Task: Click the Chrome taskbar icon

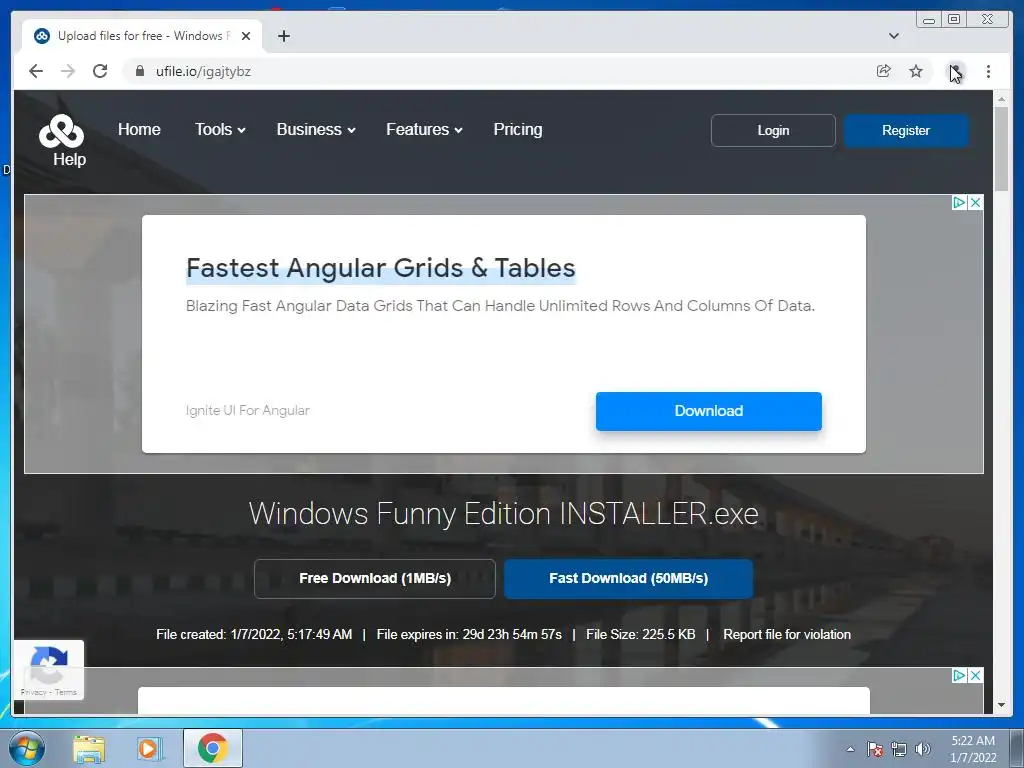Action: [213, 748]
